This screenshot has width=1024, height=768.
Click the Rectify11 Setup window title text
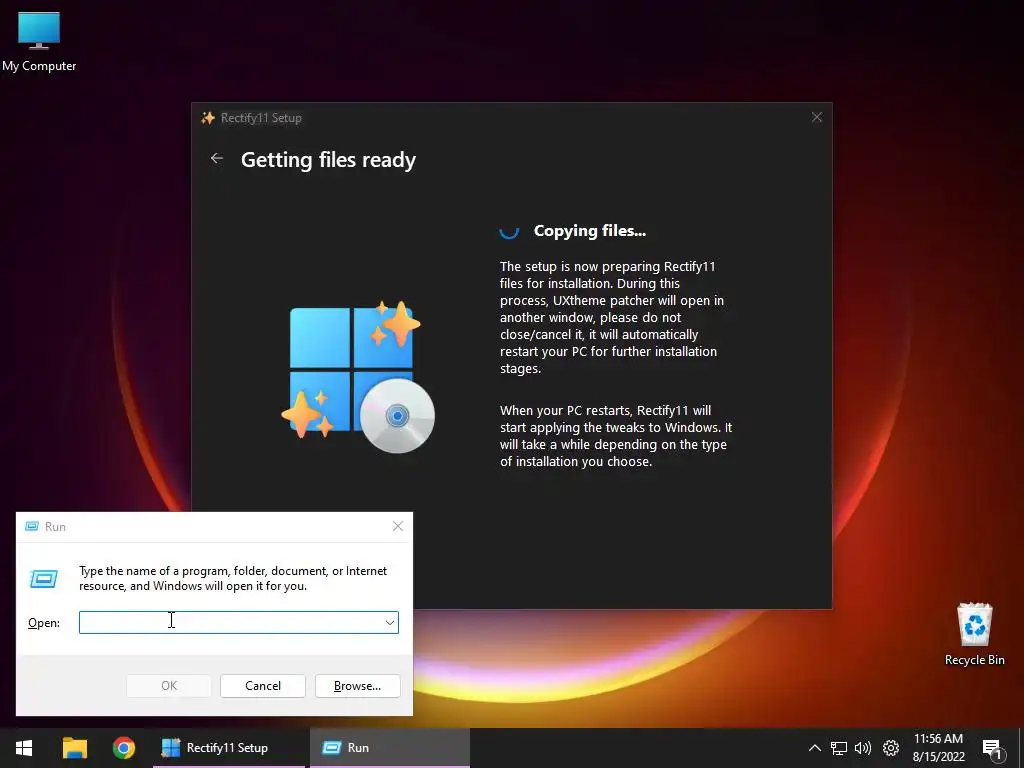click(x=261, y=118)
